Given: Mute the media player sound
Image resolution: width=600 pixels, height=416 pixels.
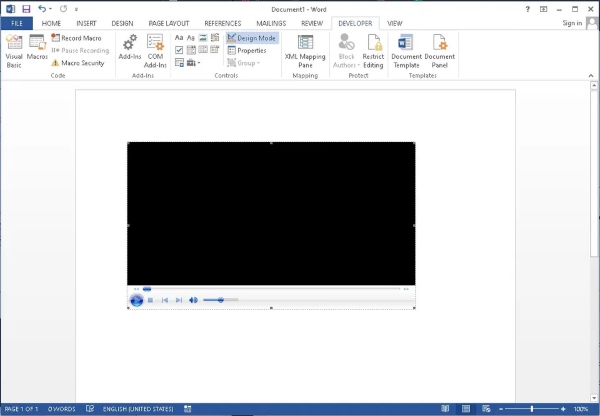Looking at the screenshot, I should point(193,300).
